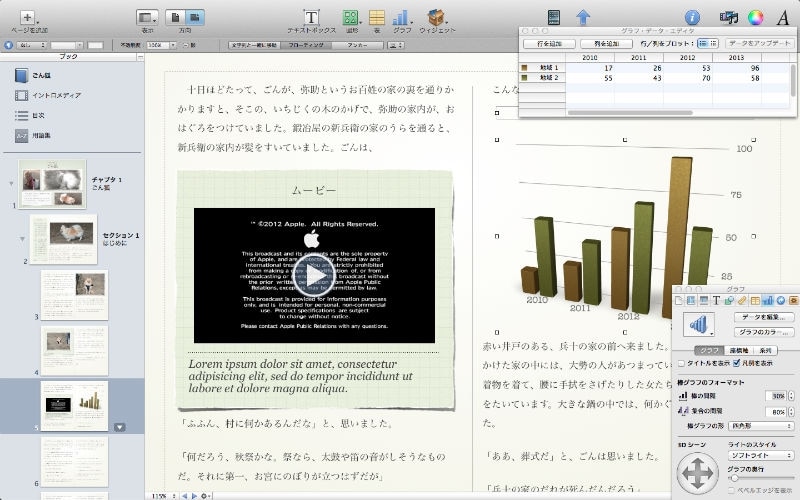Open the View (表示) toolbar dropdown
Screen dimensions: 800x500
coord(147,17)
